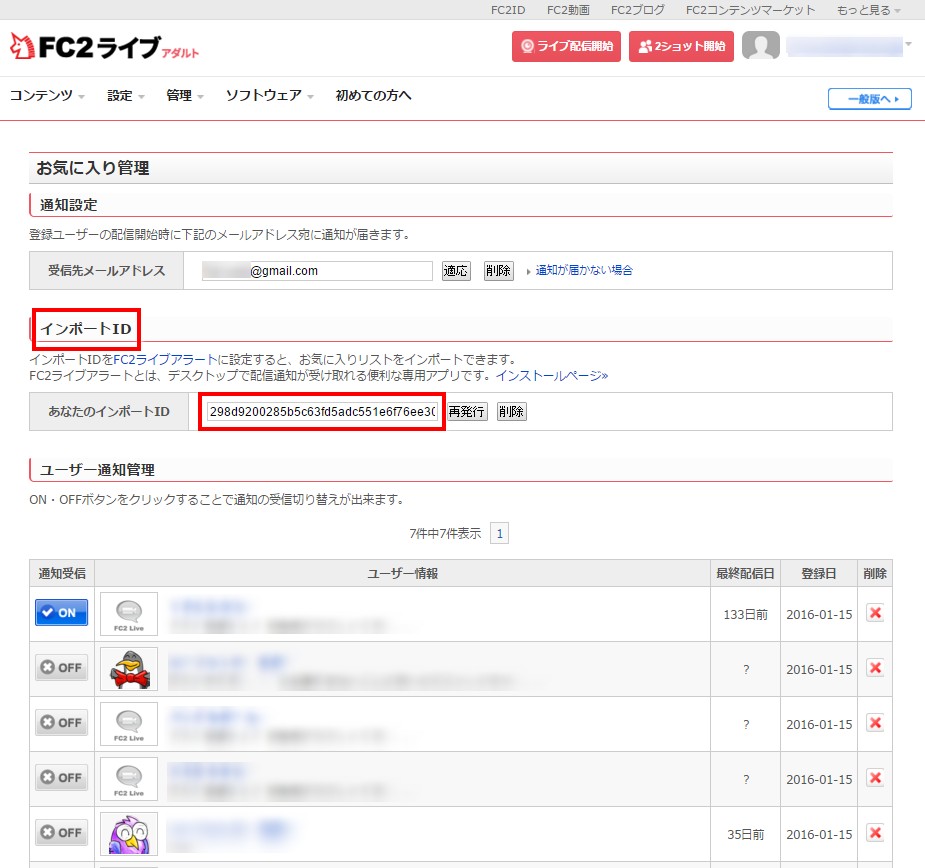The width and height of the screenshot is (925, 868).
Task: Open the インストールページ» link
Action: click(x=552, y=376)
